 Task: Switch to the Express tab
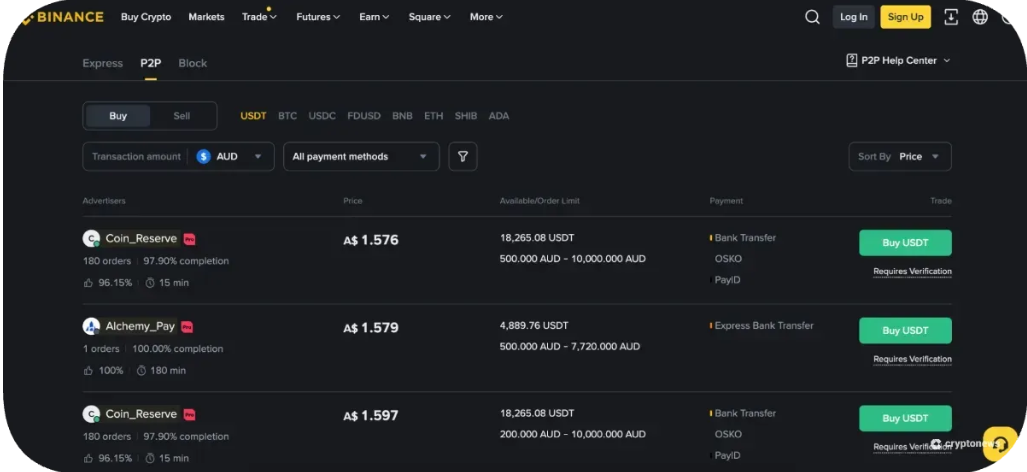tap(103, 63)
